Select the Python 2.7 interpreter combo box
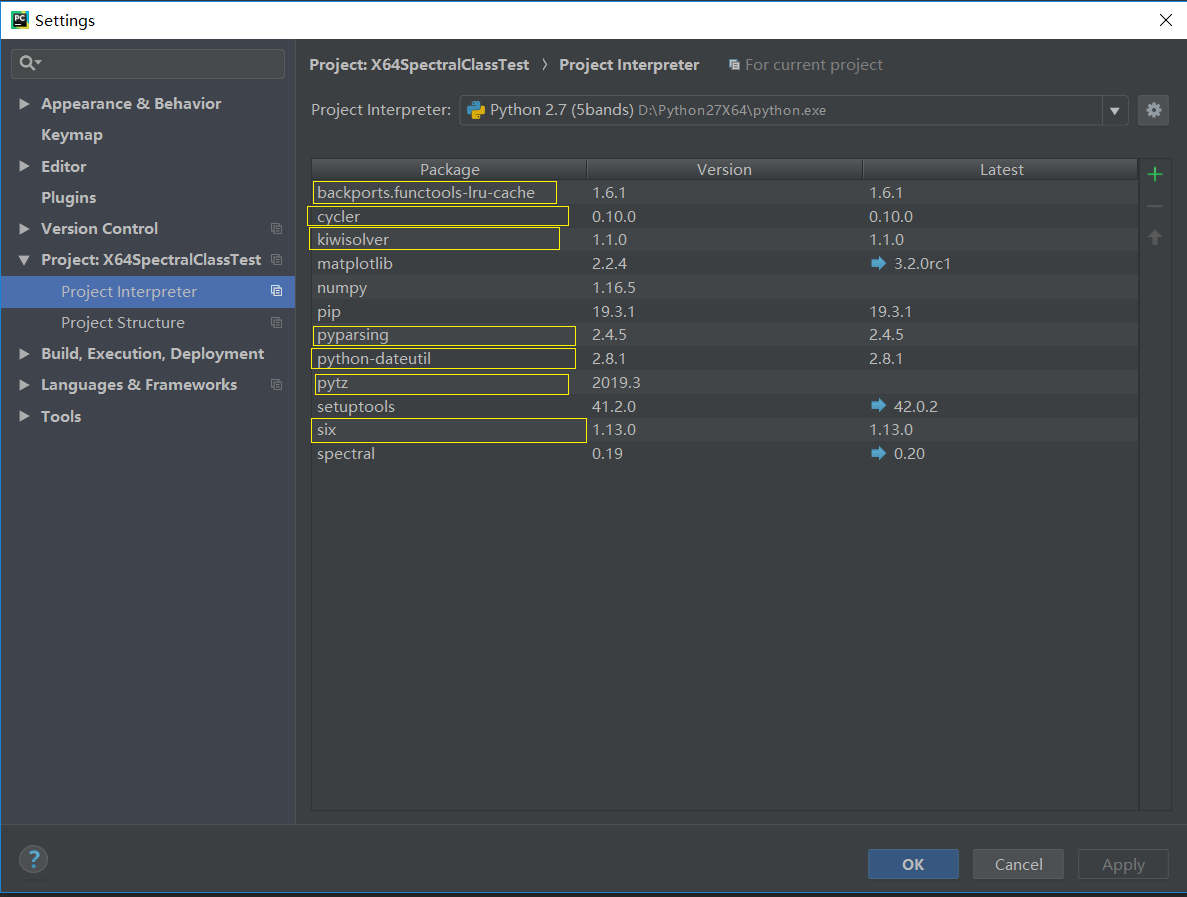Screen dimensions: 1187x897 point(793,111)
